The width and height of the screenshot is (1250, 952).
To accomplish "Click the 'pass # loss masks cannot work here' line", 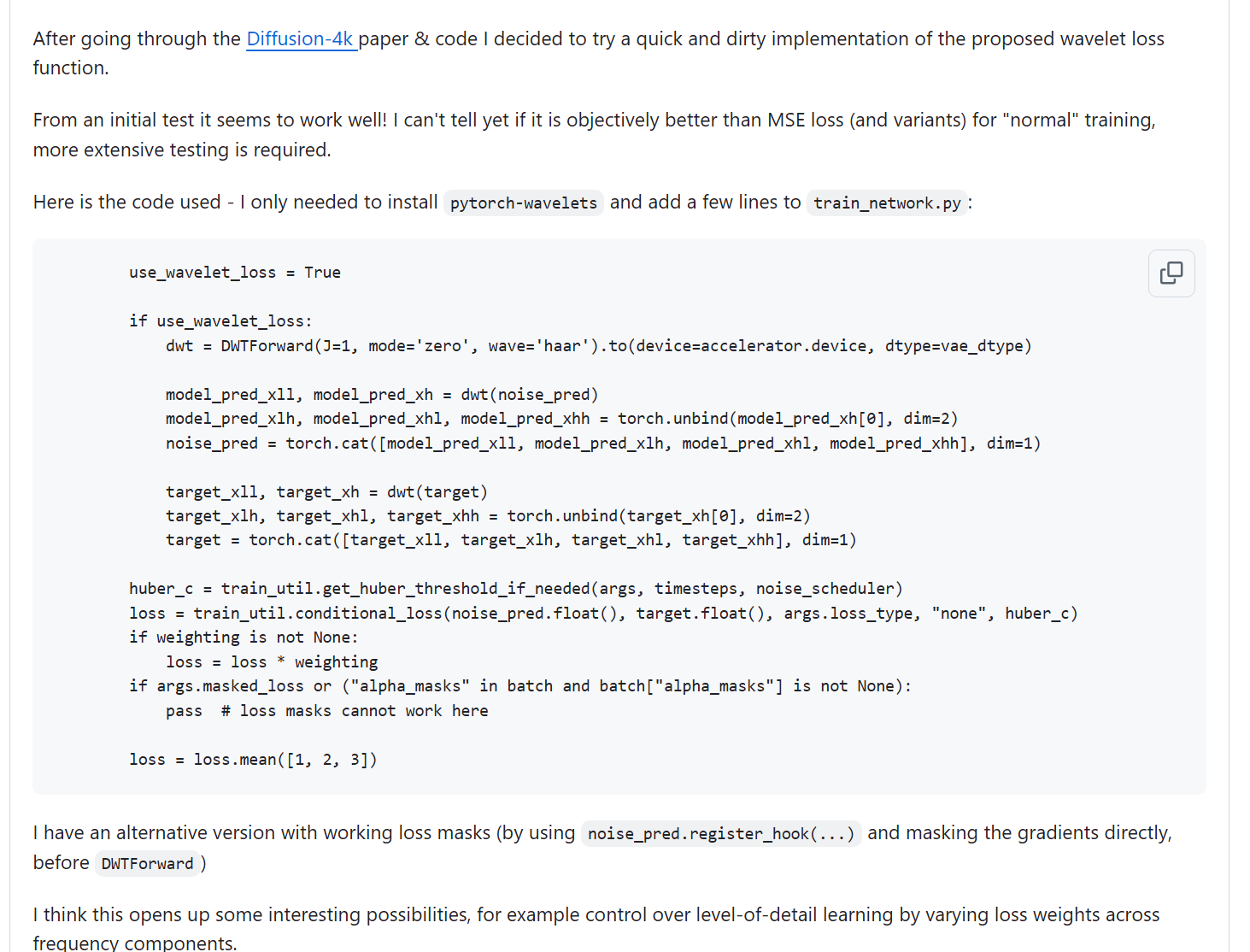I will (327, 711).
